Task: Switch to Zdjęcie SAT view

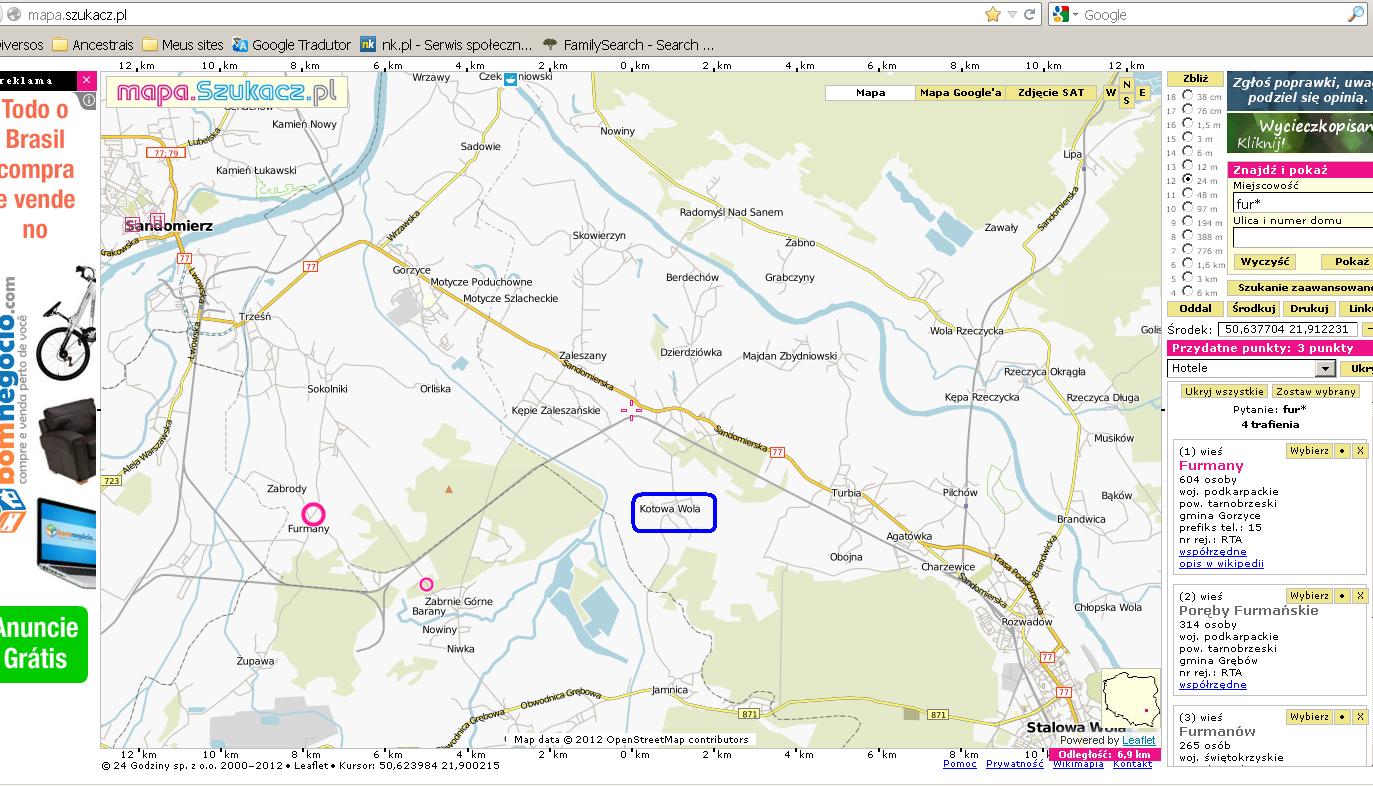Action: pyautogui.click(x=1050, y=93)
